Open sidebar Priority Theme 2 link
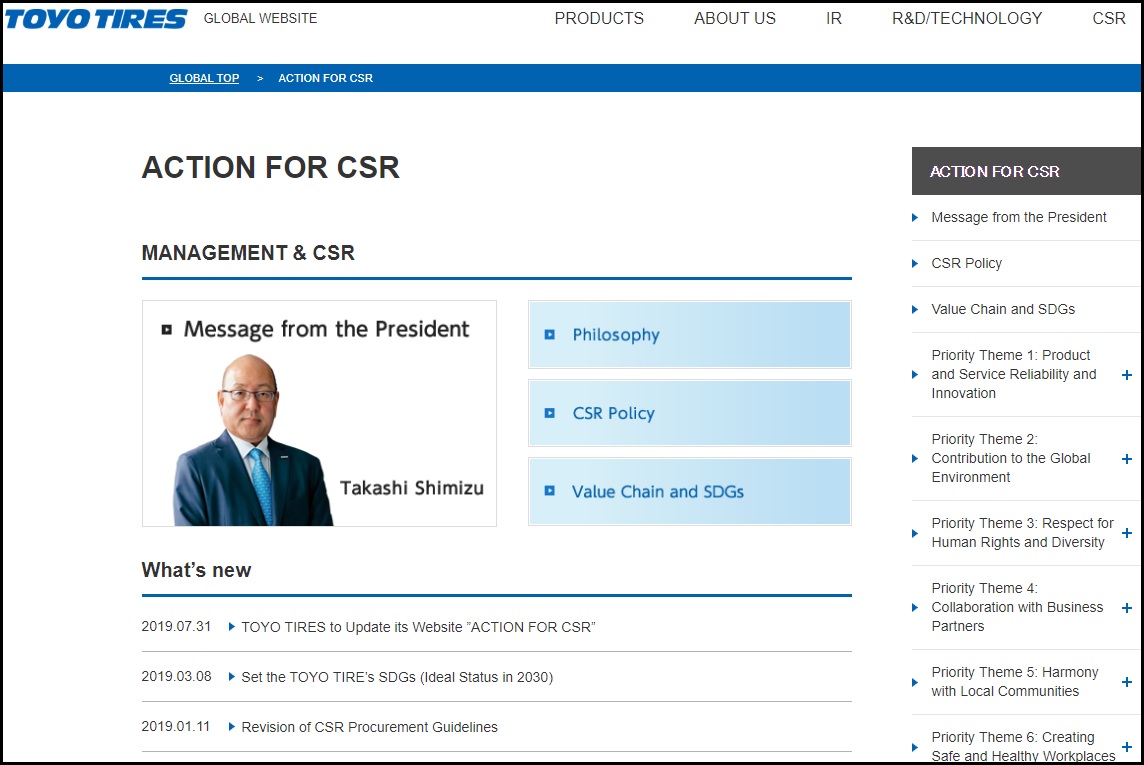Image resolution: width=1144 pixels, height=765 pixels. pyautogui.click(x=1010, y=458)
